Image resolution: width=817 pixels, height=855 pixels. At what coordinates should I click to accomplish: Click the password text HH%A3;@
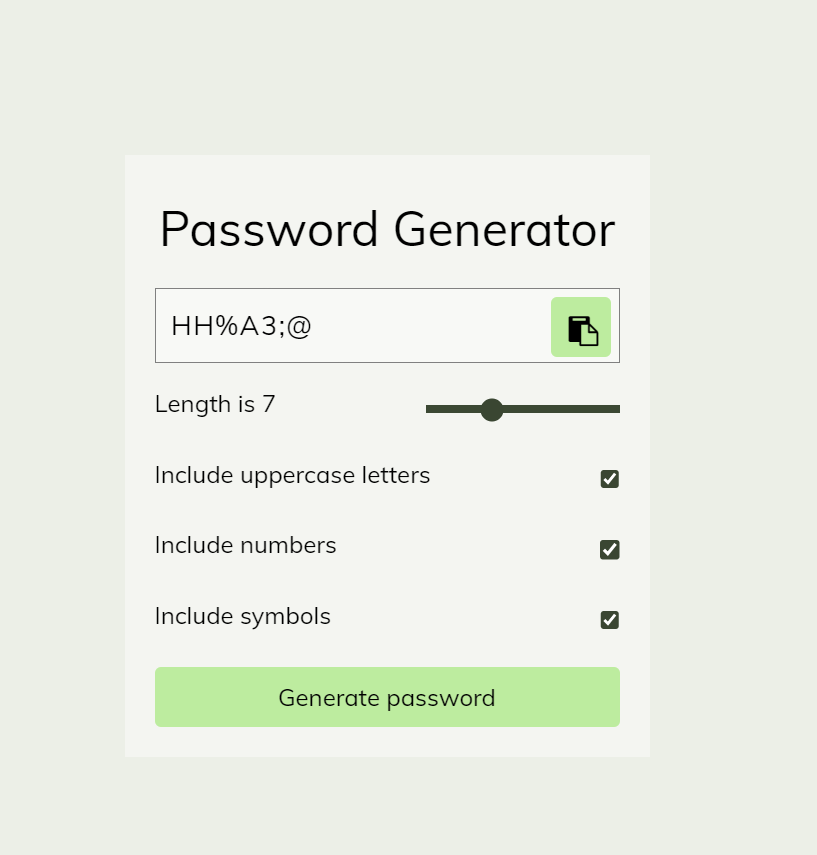241,326
